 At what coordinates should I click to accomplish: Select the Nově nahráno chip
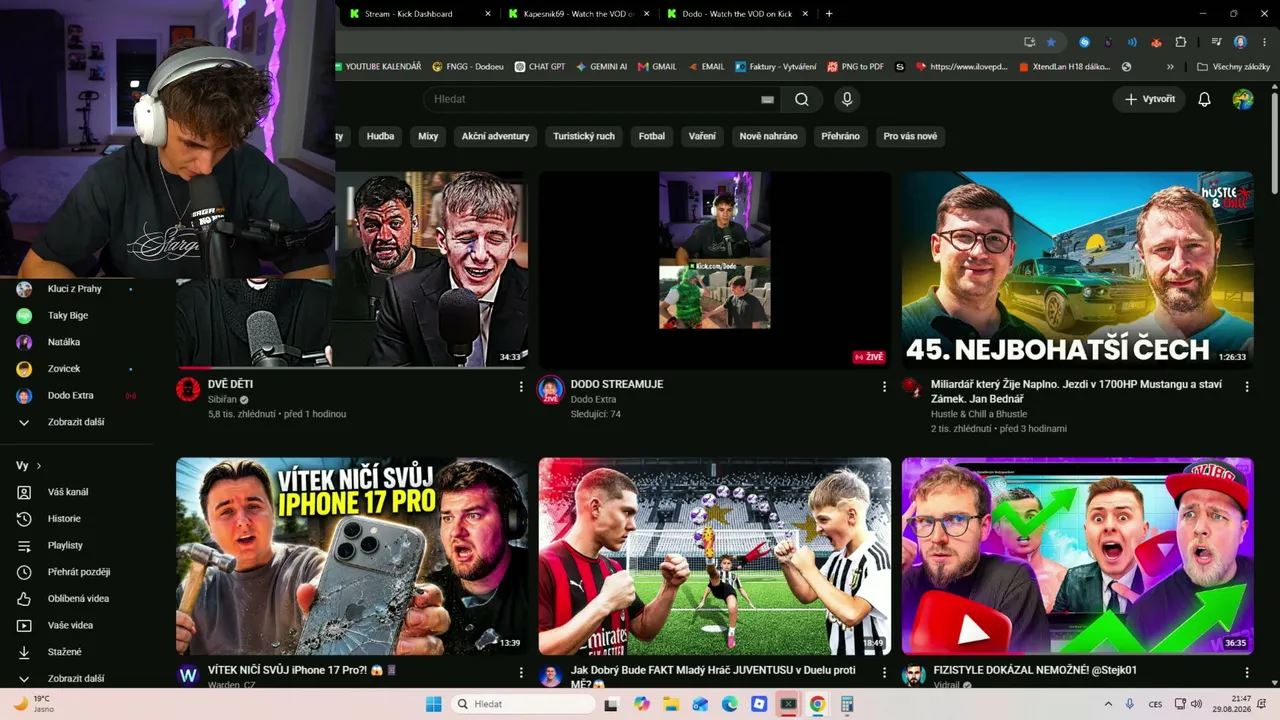pos(768,136)
